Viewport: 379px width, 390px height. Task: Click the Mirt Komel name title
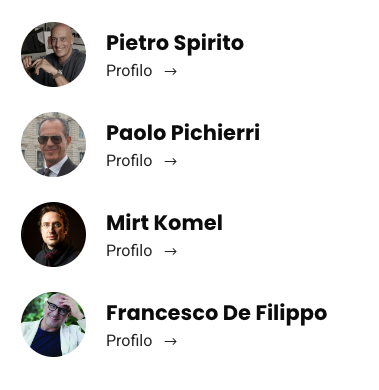tap(164, 223)
